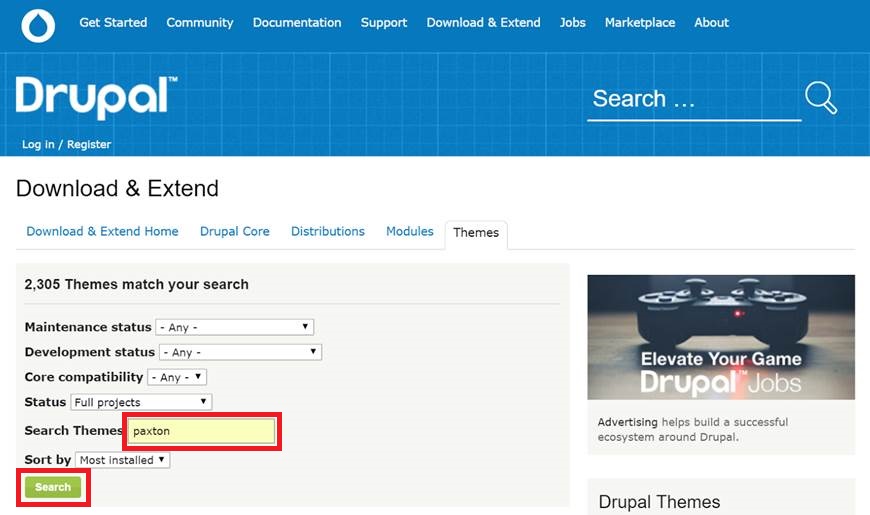This screenshot has width=870, height=515.
Task: Open Jobs in top navigation
Action: tap(573, 23)
